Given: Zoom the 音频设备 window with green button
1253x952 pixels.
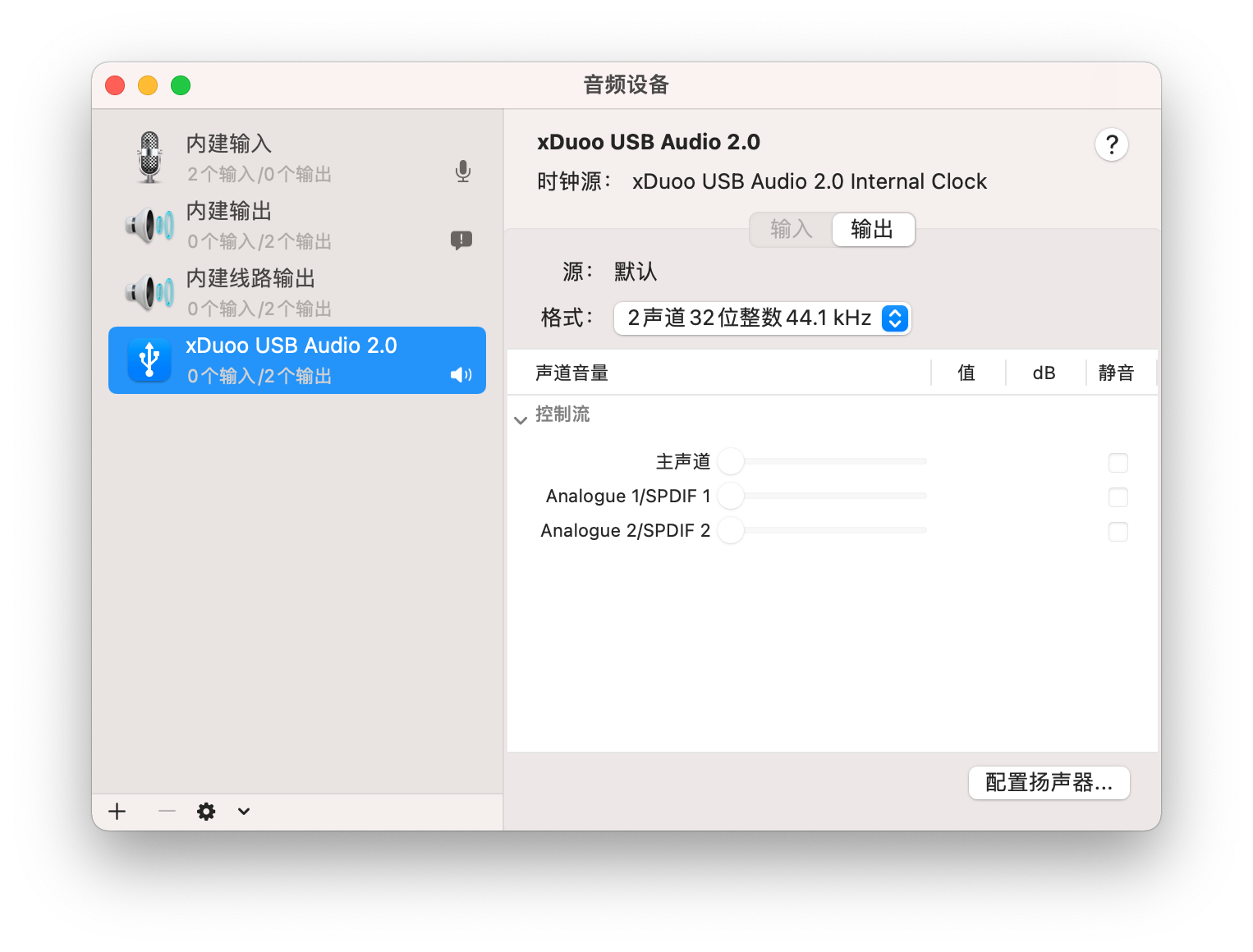Looking at the screenshot, I should click(x=181, y=85).
